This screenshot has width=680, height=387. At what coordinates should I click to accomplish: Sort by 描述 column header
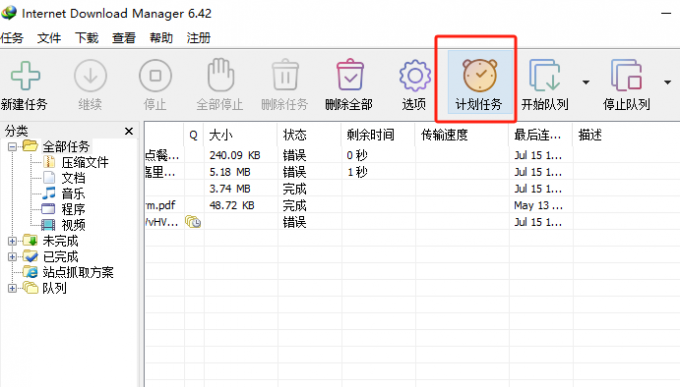pyautogui.click(x=590, y=135)
